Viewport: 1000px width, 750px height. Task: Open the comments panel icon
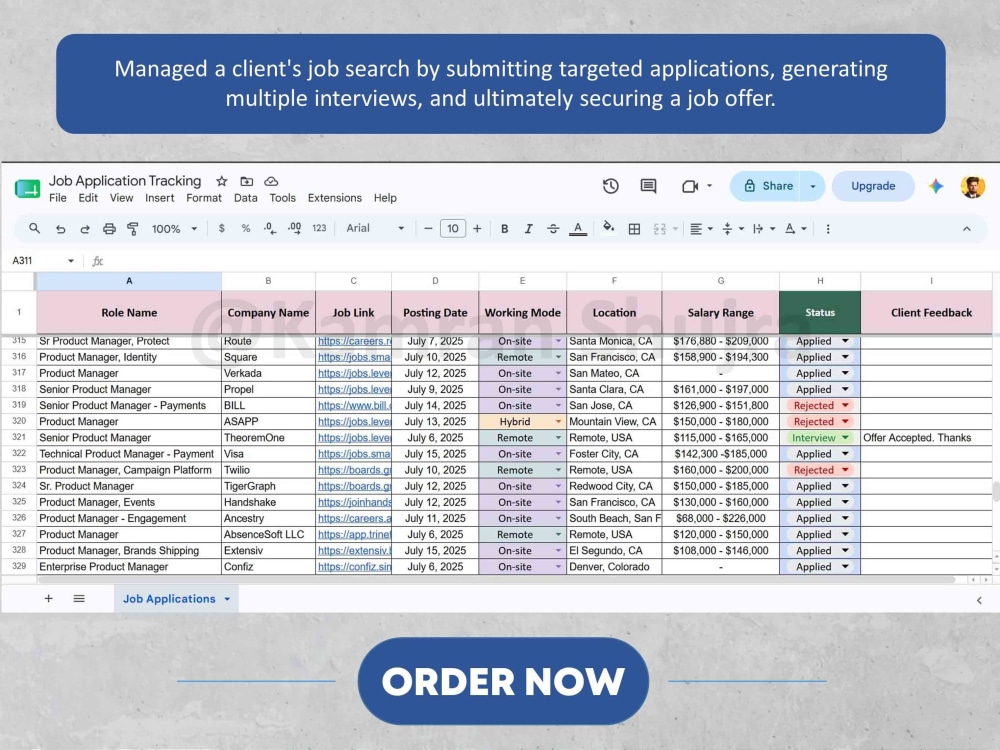(648, 186)
